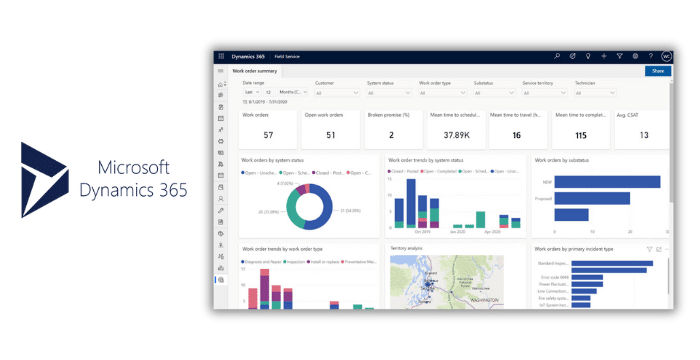Click the person icon in sidebar
The height and width of the screenshot is (360, 700).
221,199
